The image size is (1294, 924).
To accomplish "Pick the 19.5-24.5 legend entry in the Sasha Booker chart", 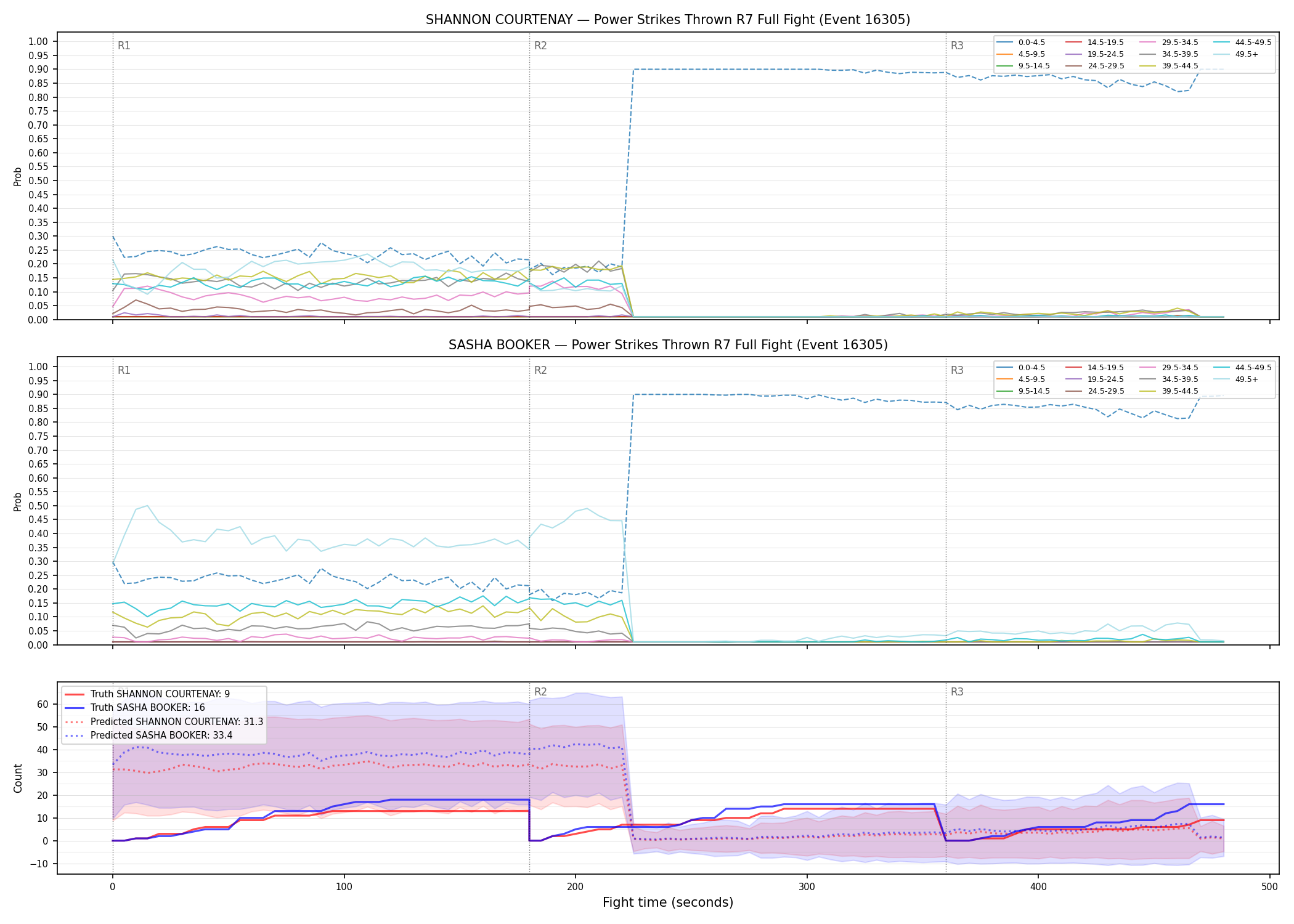I will [x=1095, y=379].
